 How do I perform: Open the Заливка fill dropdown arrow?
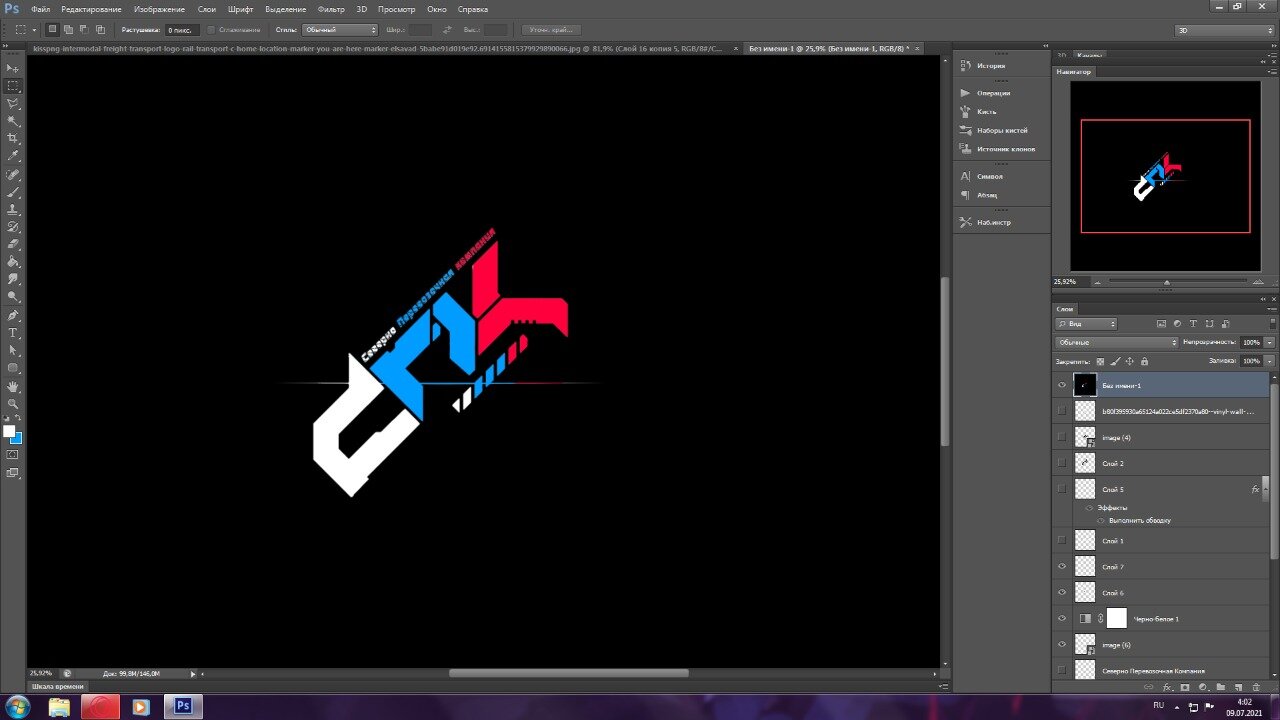point(1269,361)
